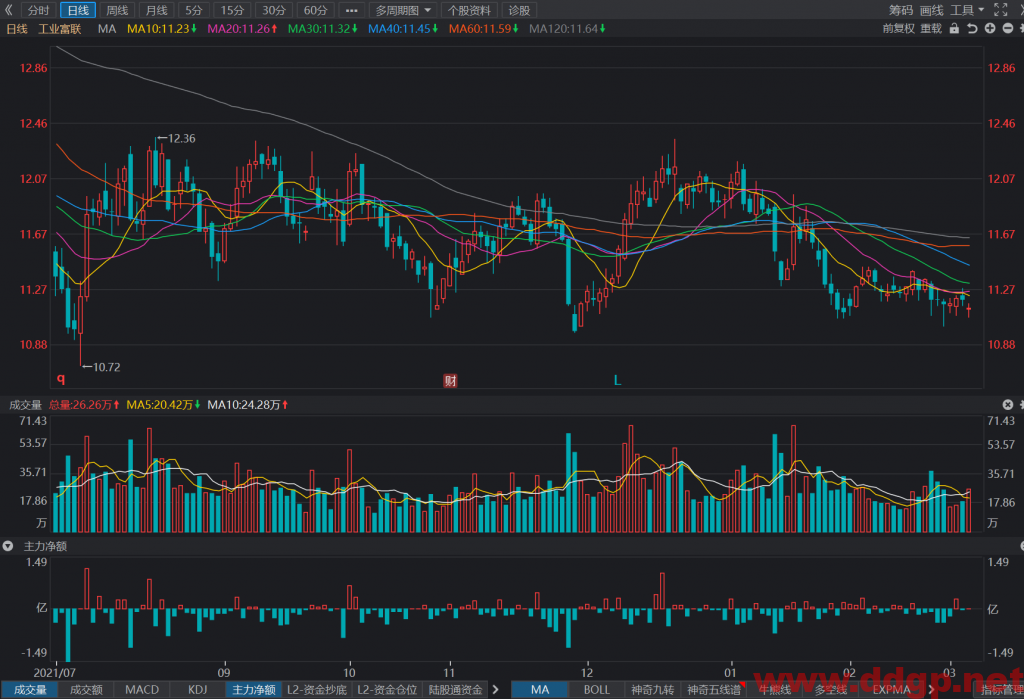Switch to the 月线 monthly period
1024x699 pixels.
157,10
